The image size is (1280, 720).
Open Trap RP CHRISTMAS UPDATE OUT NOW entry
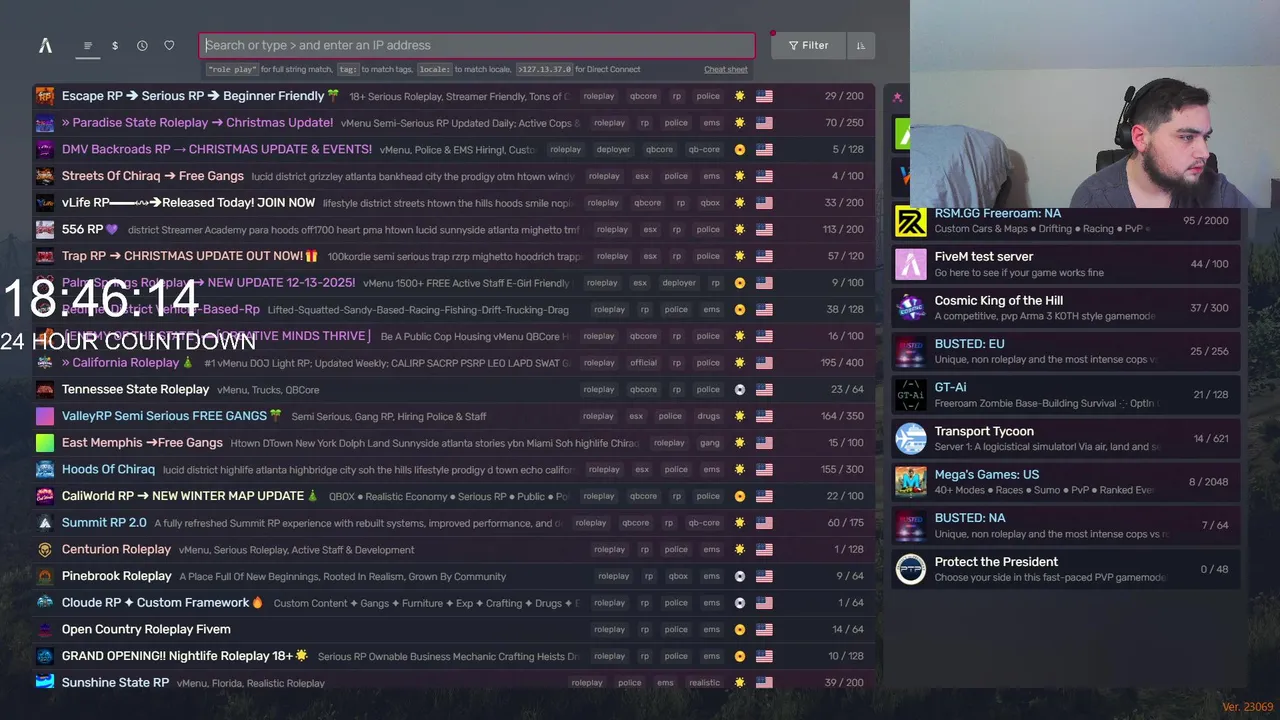click(455, 256)
